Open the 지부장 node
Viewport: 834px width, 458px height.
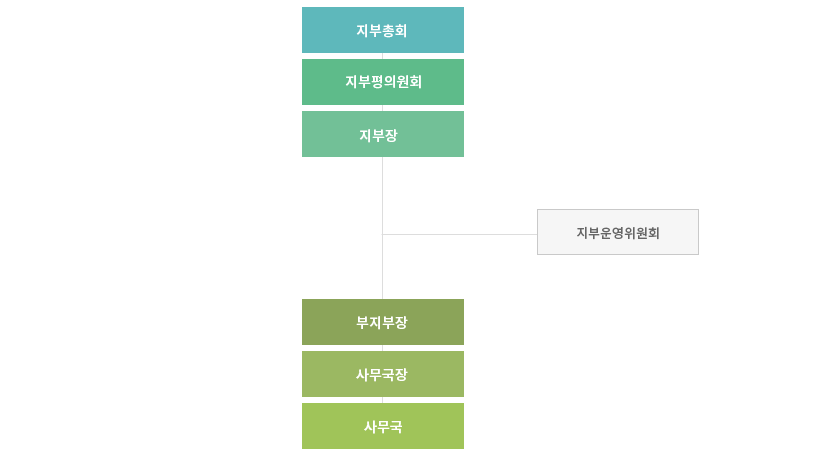(383, 134)
